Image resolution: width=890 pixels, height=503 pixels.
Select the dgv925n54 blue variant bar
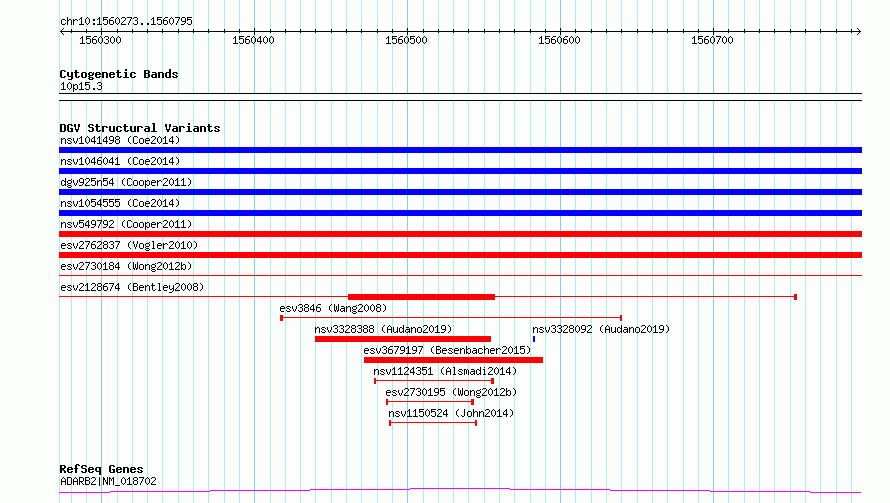[x=460, y=192]
